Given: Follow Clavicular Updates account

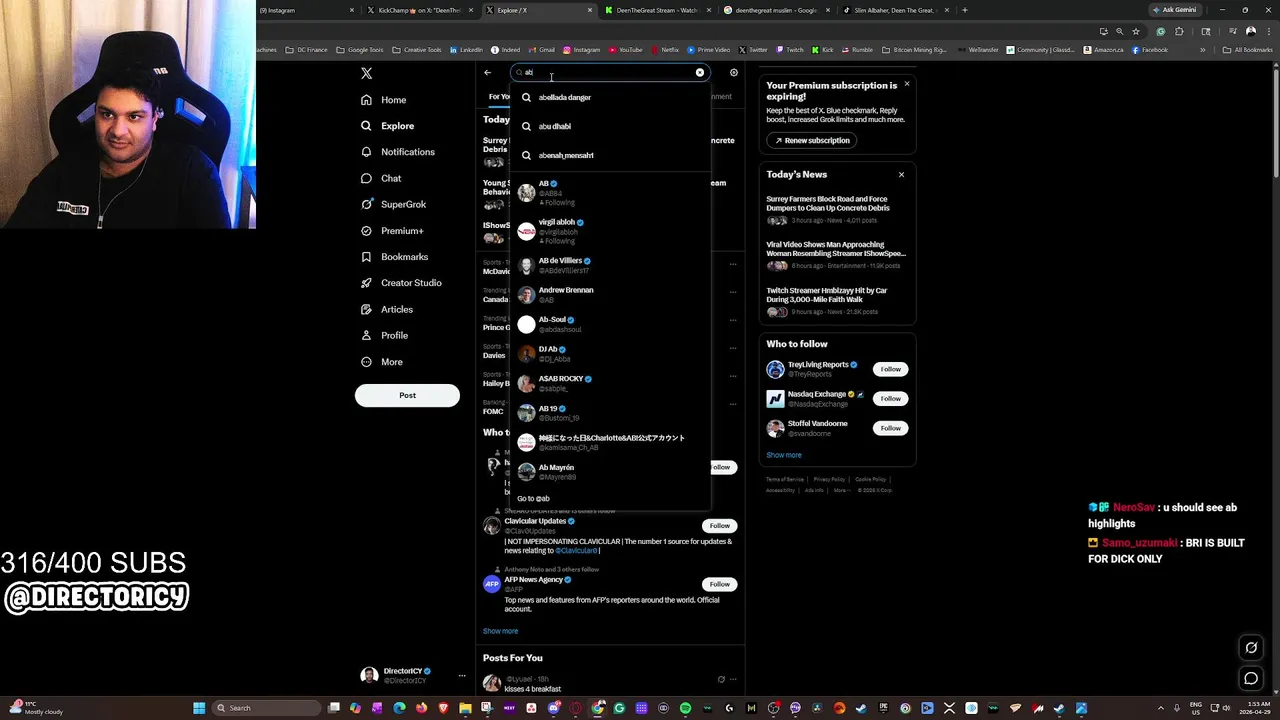Looking at the screenshot, I should click(x=720, y=525).
